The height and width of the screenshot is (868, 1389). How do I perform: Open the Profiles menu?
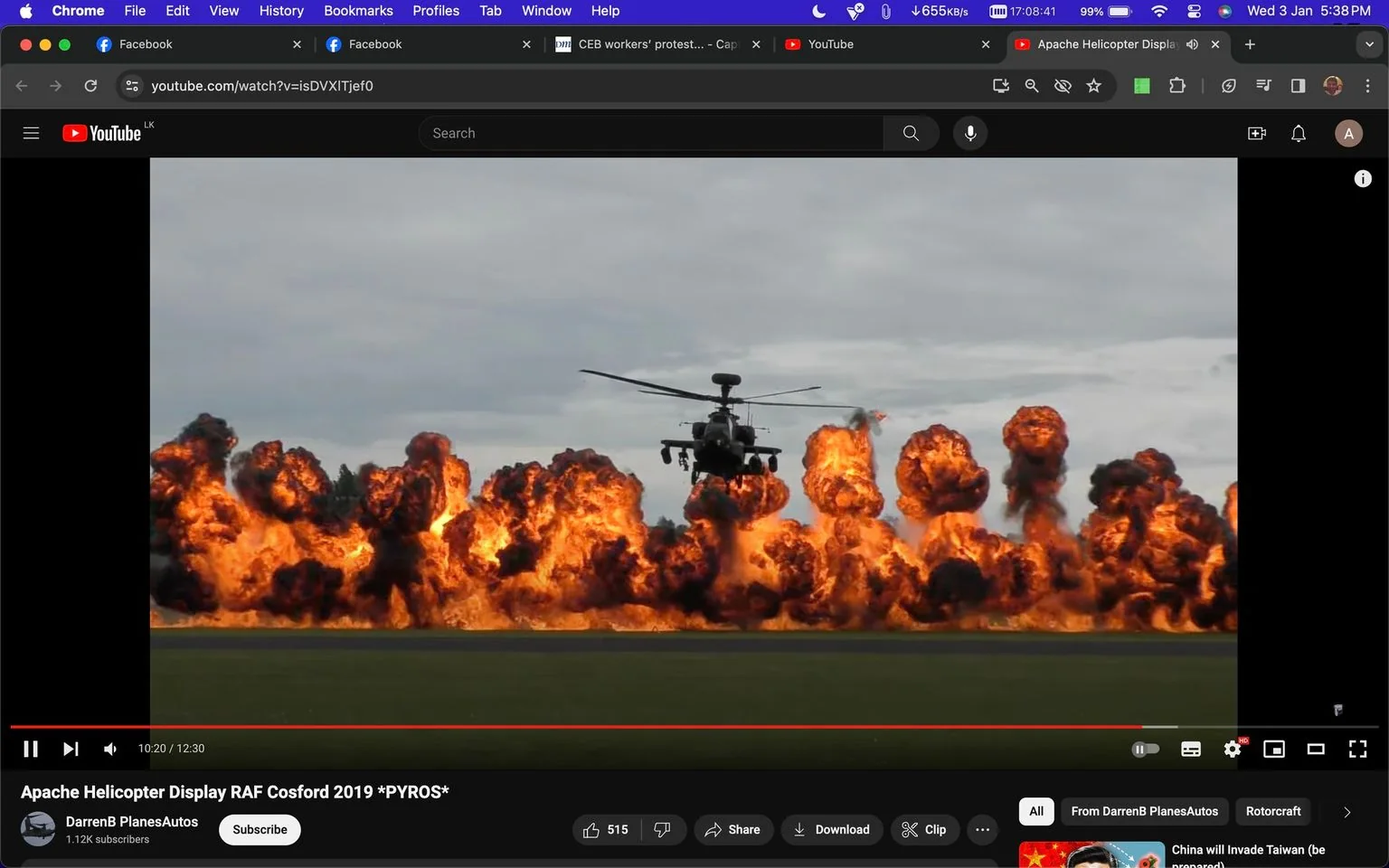click(x=436, y=11)
